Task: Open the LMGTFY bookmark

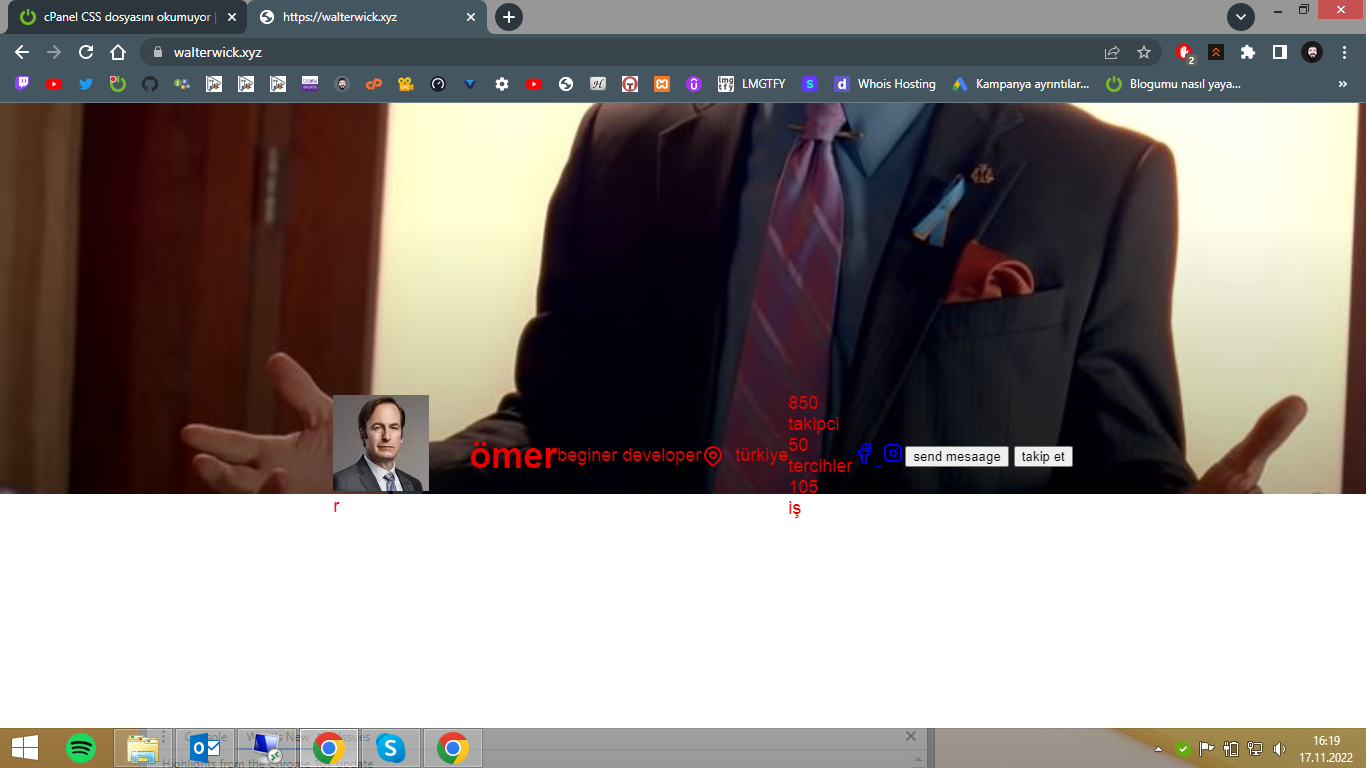Action: tap(752, 84)
